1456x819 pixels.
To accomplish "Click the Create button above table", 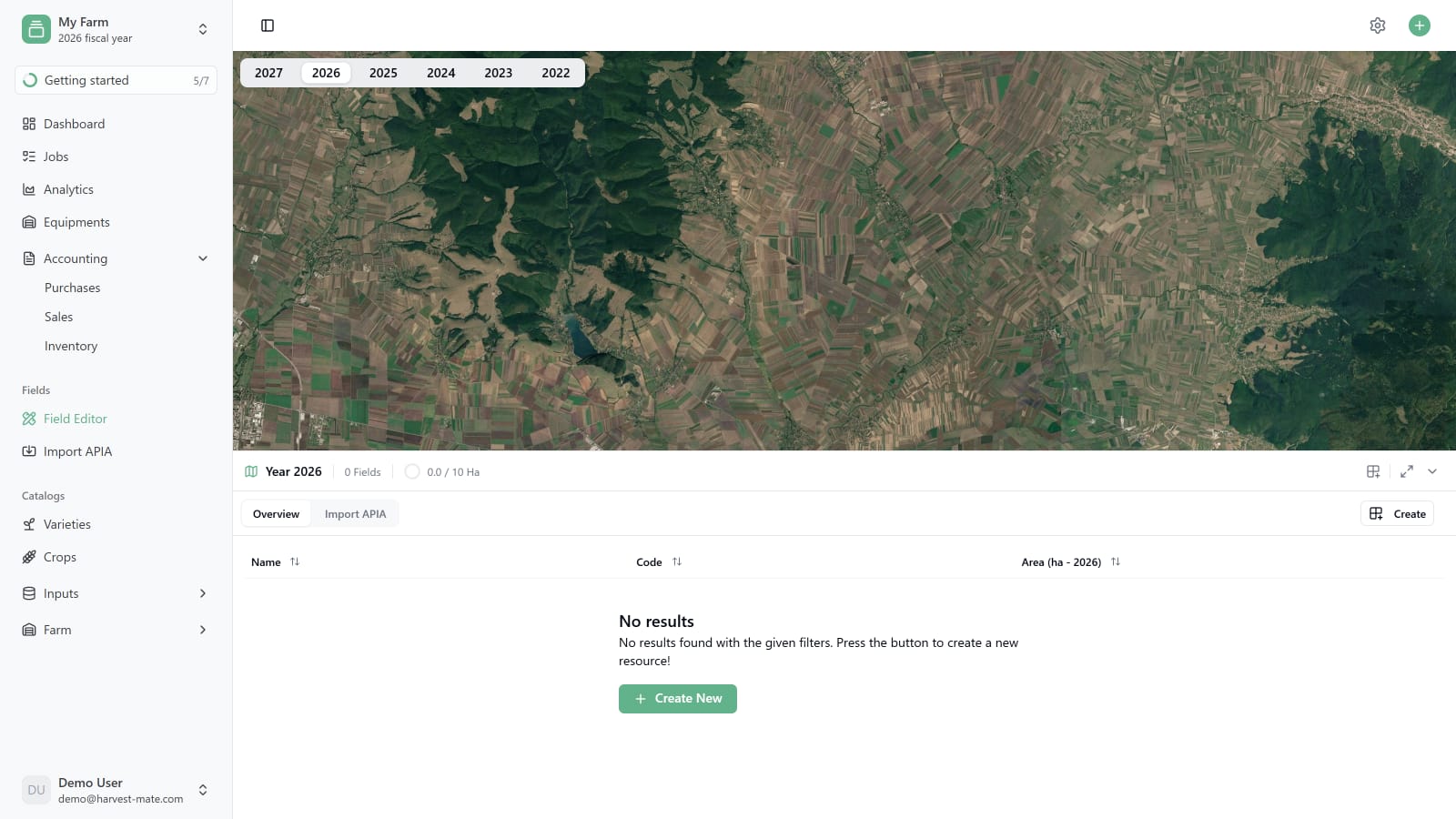I will pyautogui.click(x=1398, y=514).
